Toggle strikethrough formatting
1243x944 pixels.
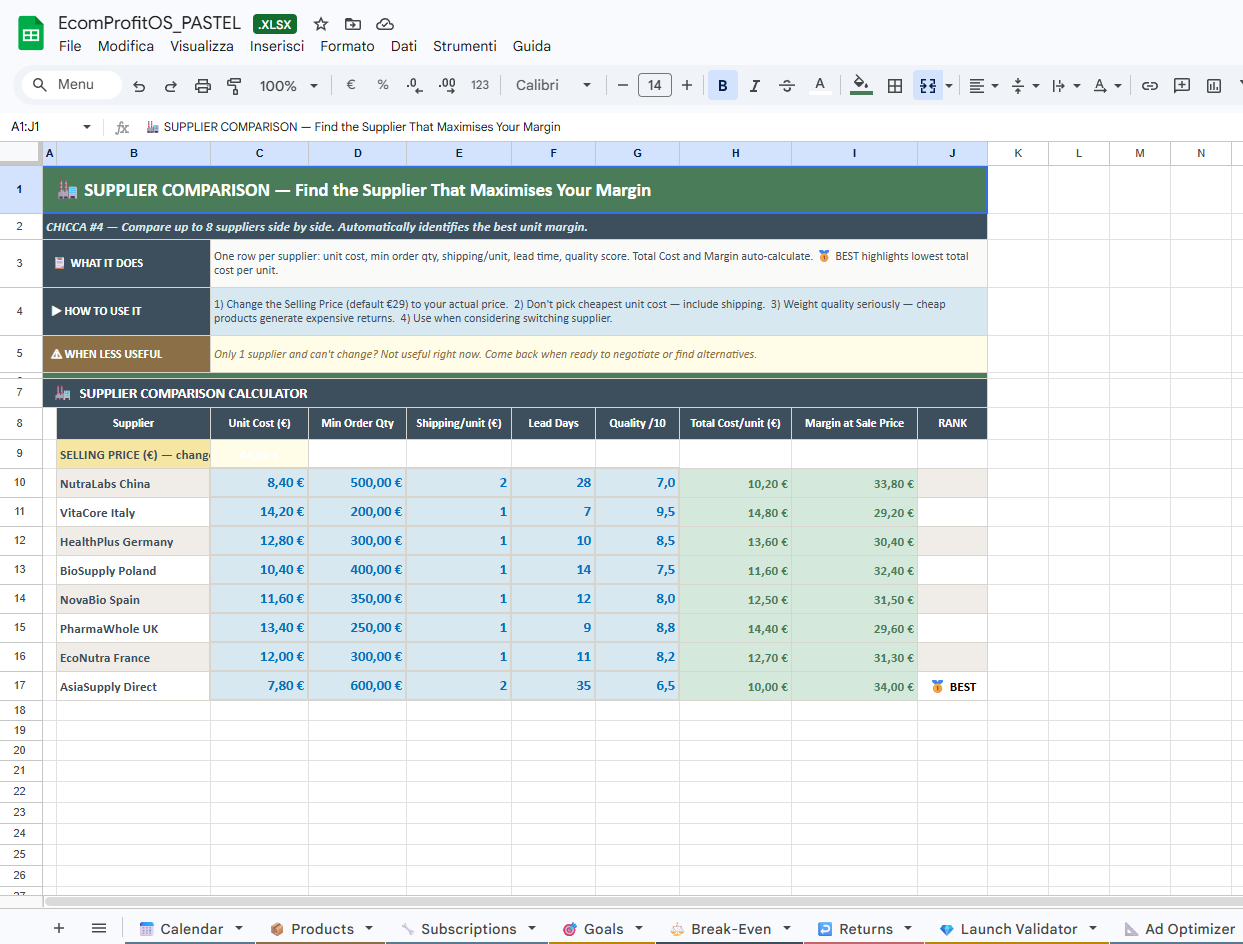click(x=787, y=86)
